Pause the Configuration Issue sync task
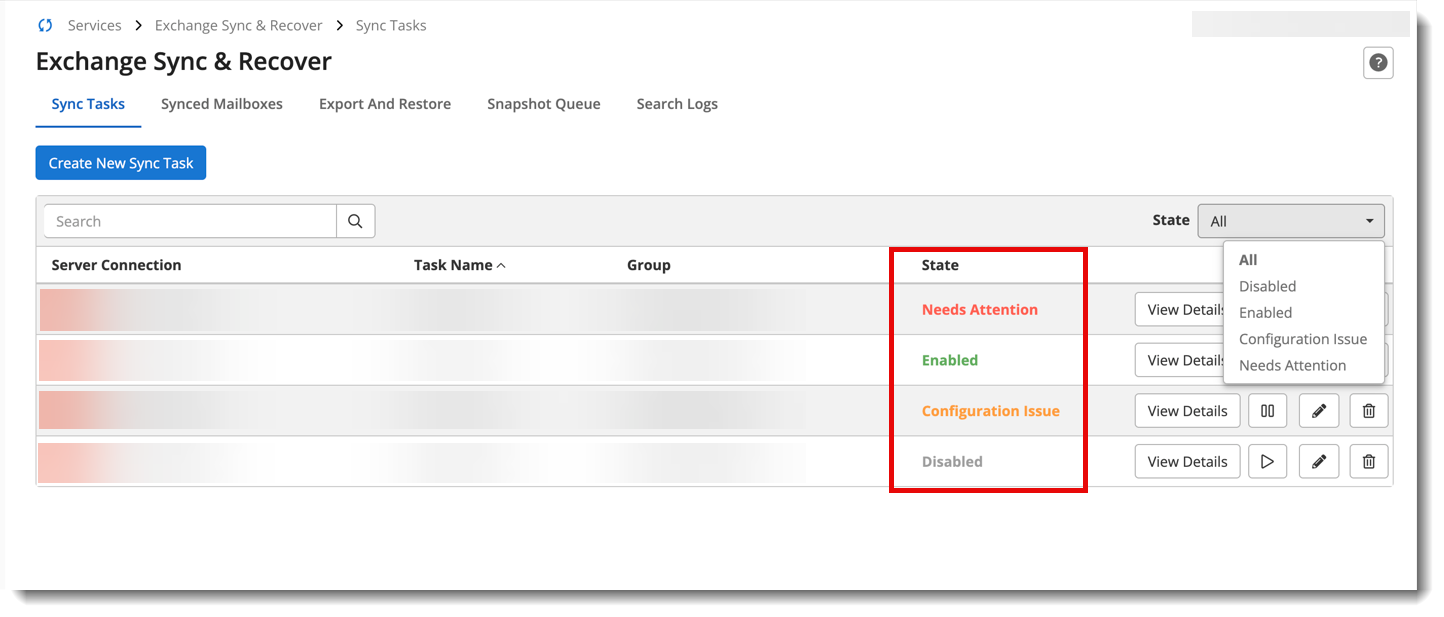Viewport: 1444px width, 617px height. pyautogui.click(x=1267, y=411)
